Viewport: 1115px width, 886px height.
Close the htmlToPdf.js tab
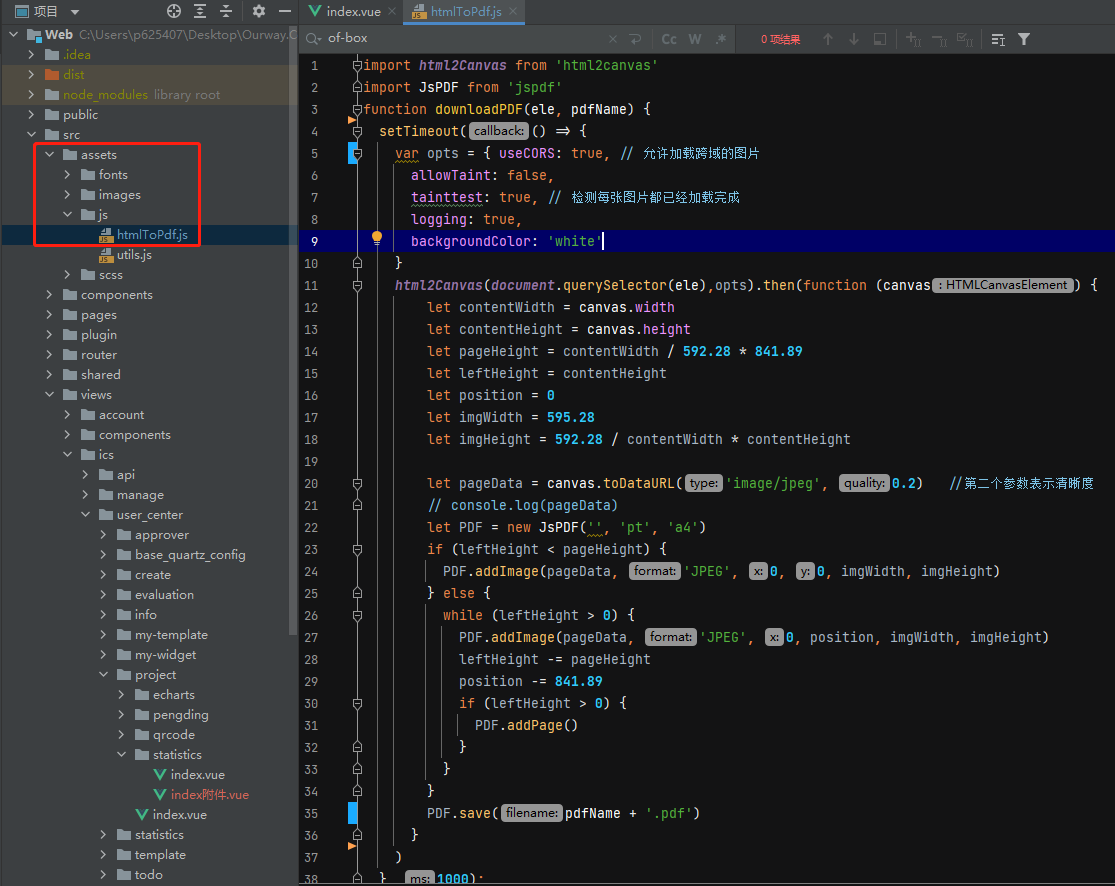pyautogui.click(x=513, y=11)
